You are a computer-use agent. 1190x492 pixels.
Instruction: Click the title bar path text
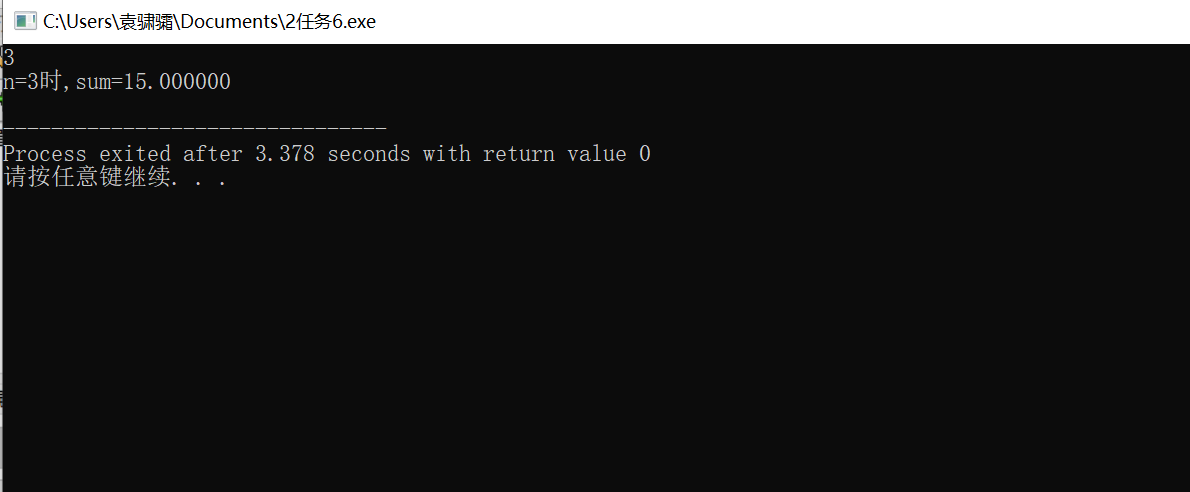click(209, 21)
